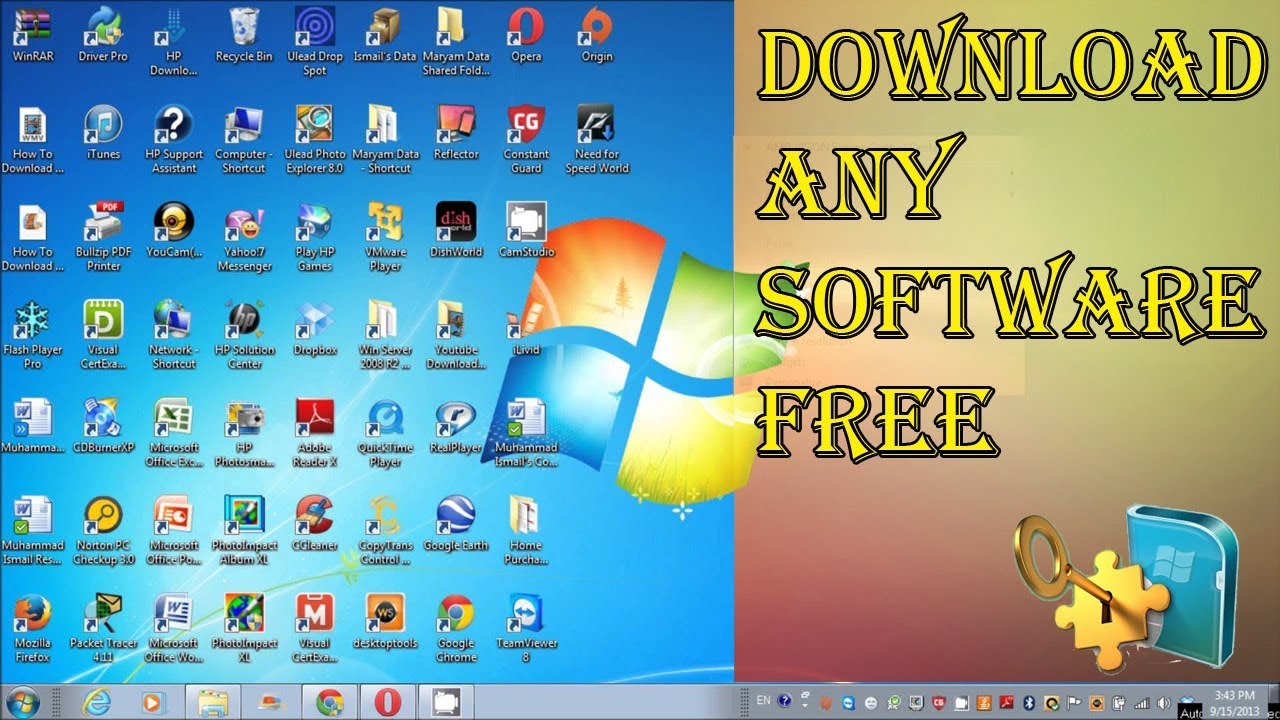Open the Computer - Shortcut icon
This screenshot has height=720, width=1280.
coord(244,140)
